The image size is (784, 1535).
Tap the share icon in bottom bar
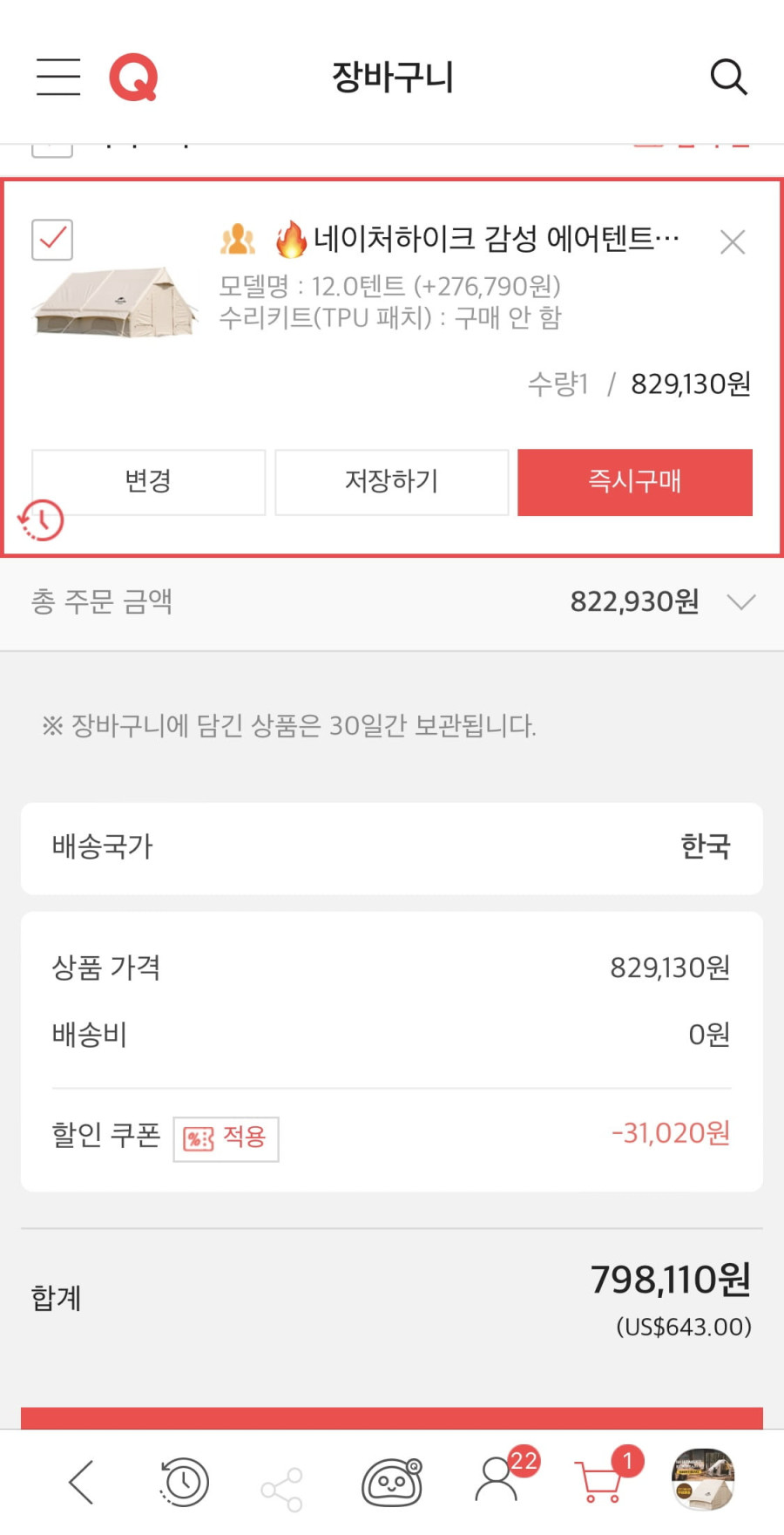point(282,1489)
